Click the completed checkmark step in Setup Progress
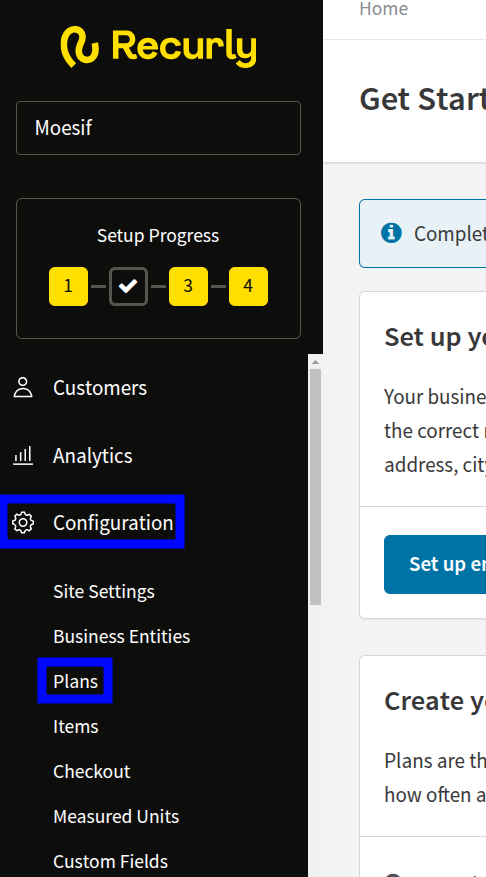 click(128, 286)
